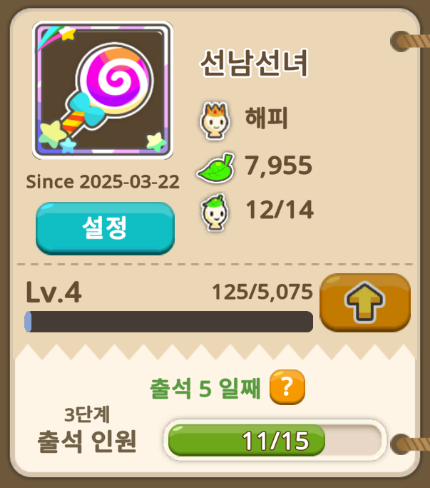430x488 pixels.
Task: Click the 3단계 출석 인원 label
Action: tap(87, 430)
